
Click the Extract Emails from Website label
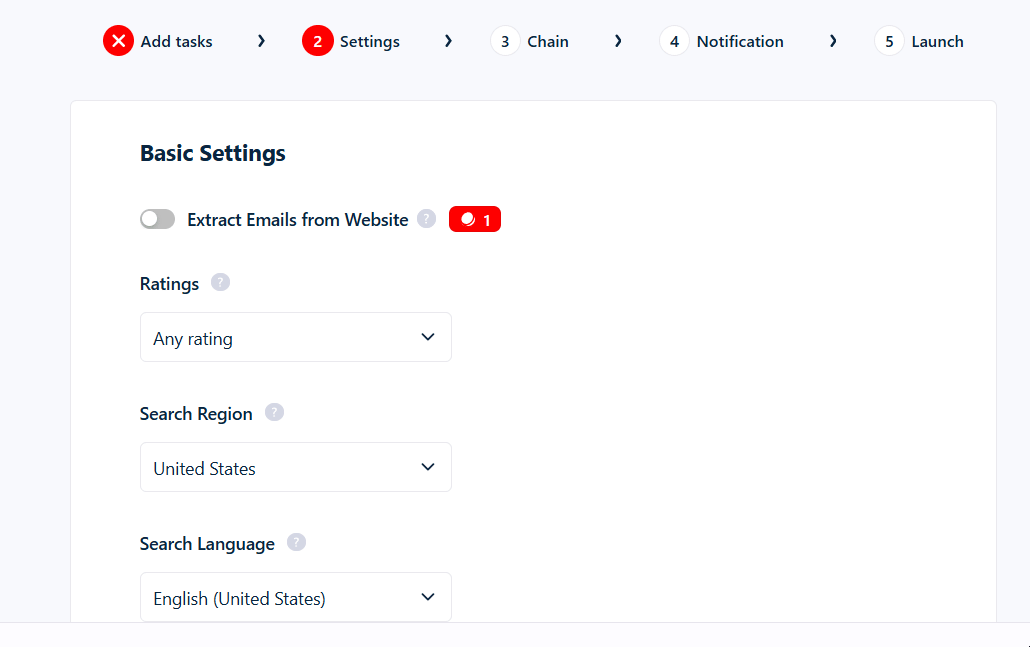coord(298,219)
